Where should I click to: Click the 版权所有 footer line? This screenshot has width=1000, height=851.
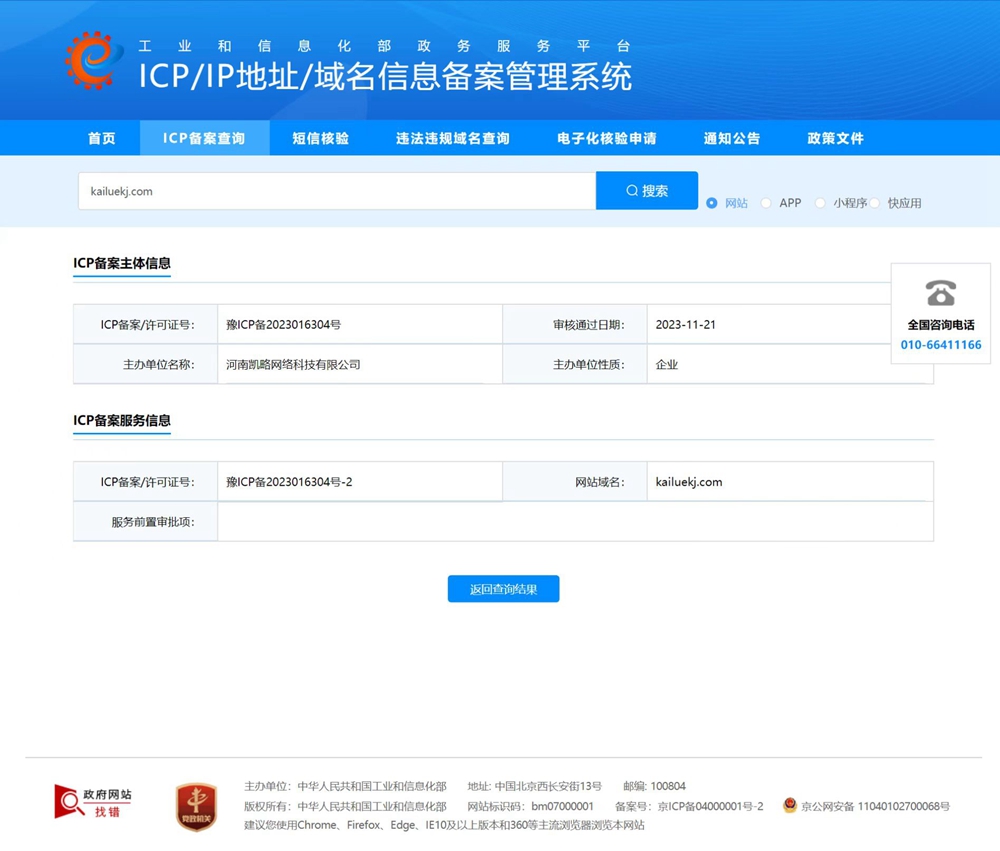coord(345,806)
